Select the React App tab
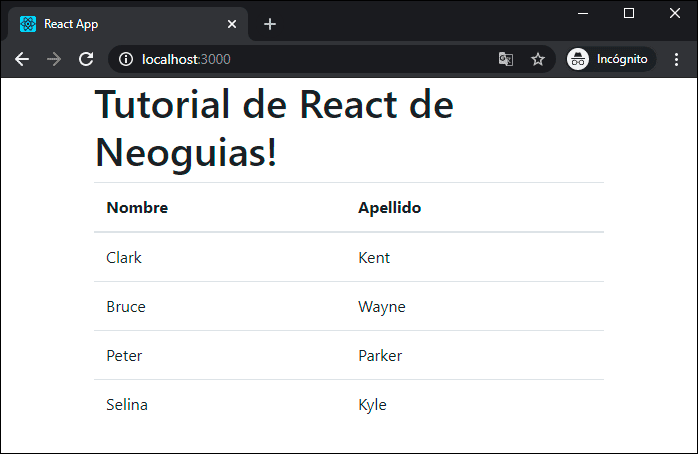Image resolution: width=698 pixels, height=454 pixels. [128, 24]
